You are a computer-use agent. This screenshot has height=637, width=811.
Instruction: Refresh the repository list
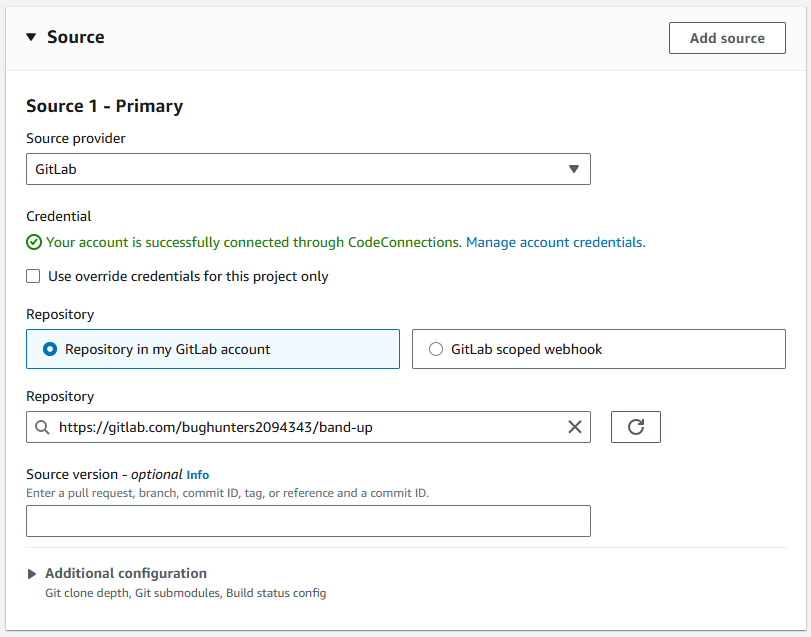pos(634,427)
